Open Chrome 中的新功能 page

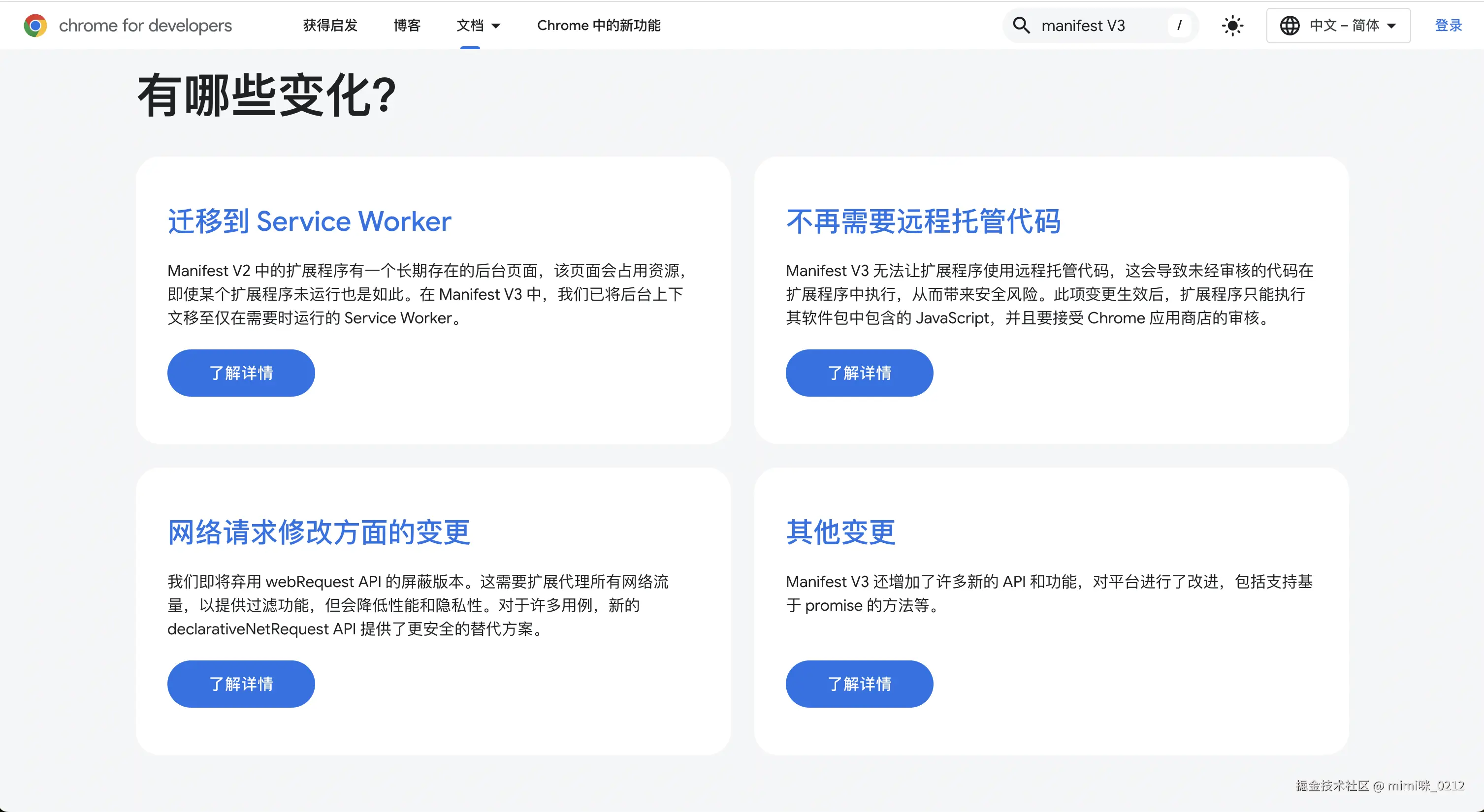(x=599, y=25)
